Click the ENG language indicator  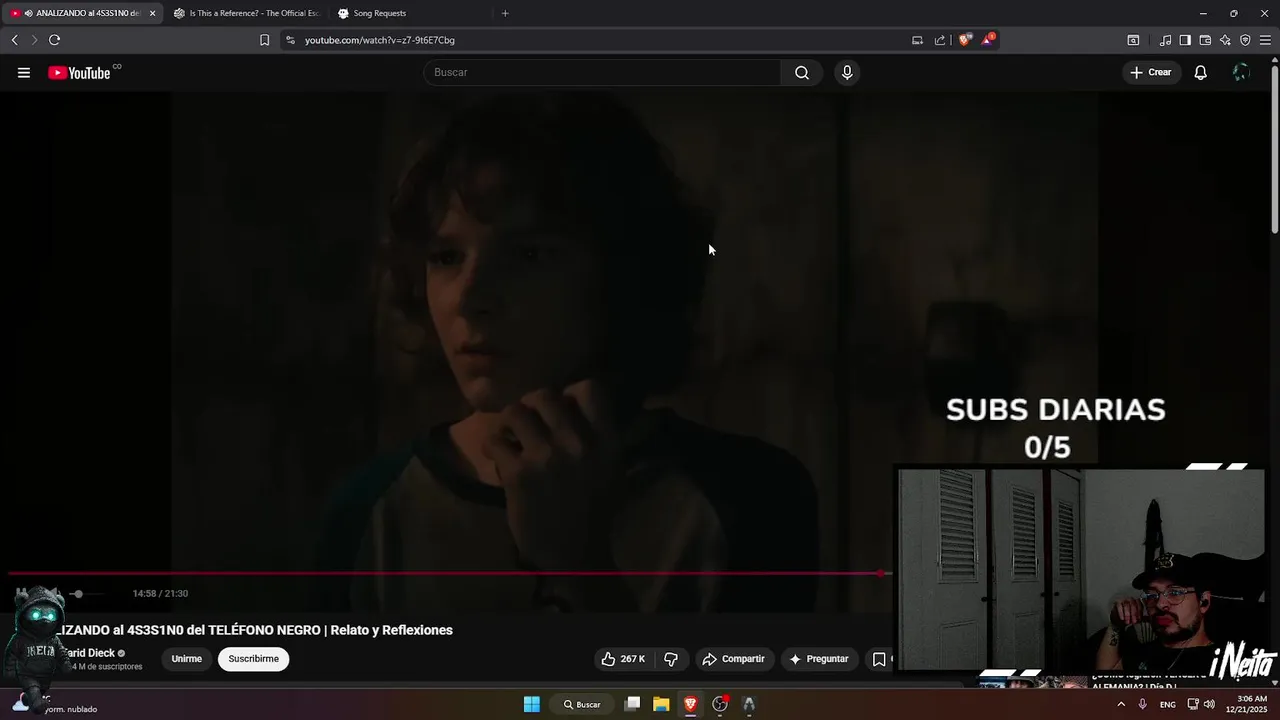click(1167, 704)
